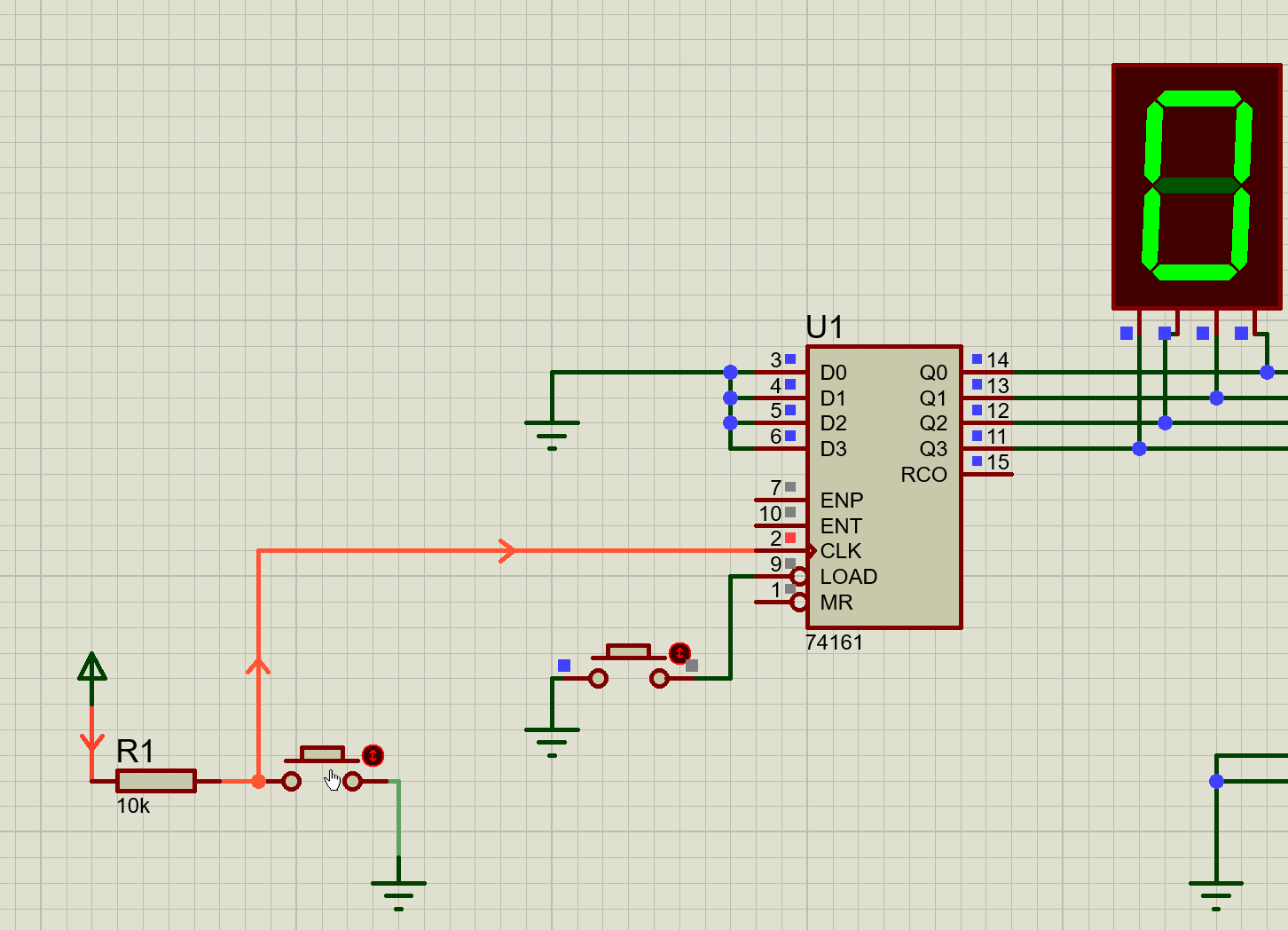Click the U1 reference label
The image size is (1288, 930).
824,327
